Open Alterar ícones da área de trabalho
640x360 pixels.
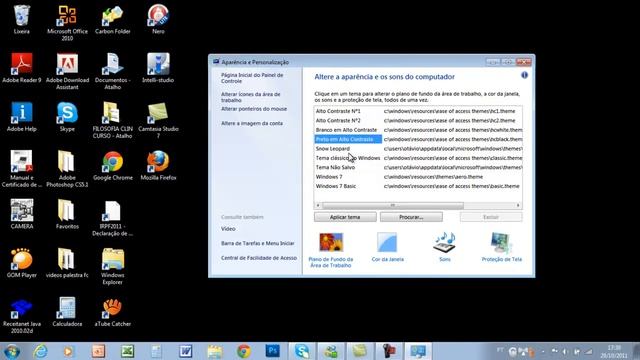coord(251,97)
